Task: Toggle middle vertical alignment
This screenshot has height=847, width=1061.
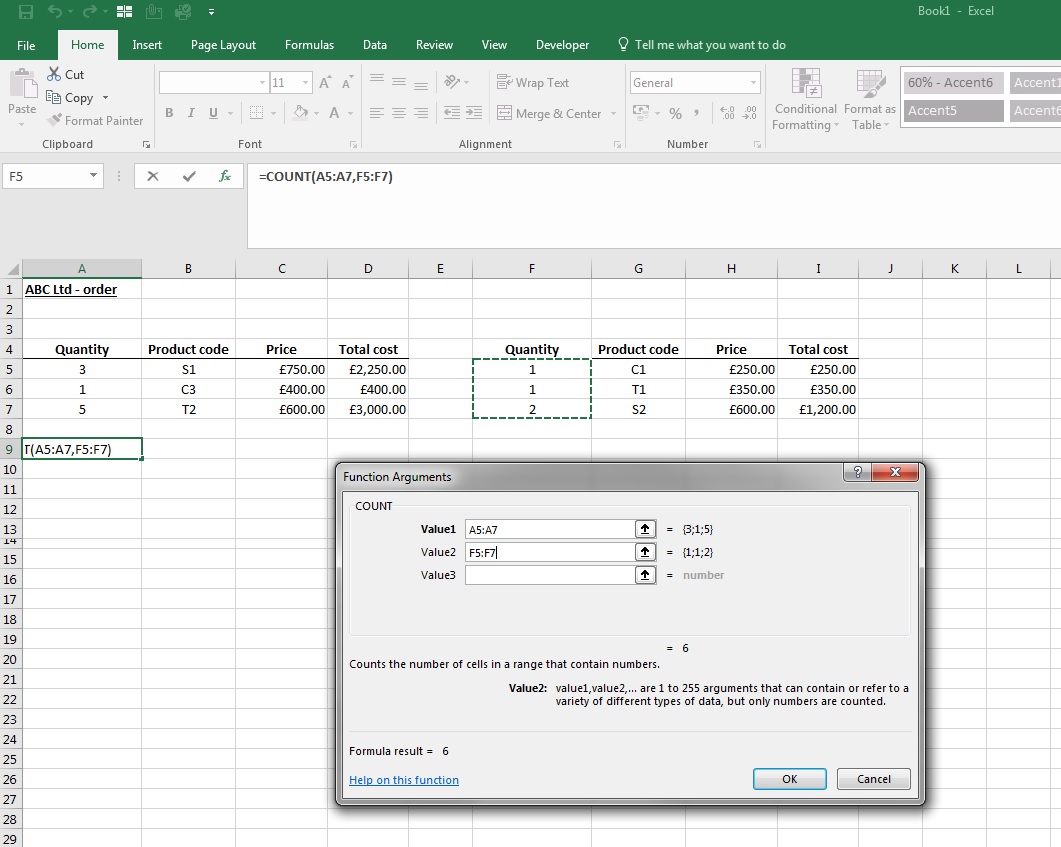Action: (399, 82)
